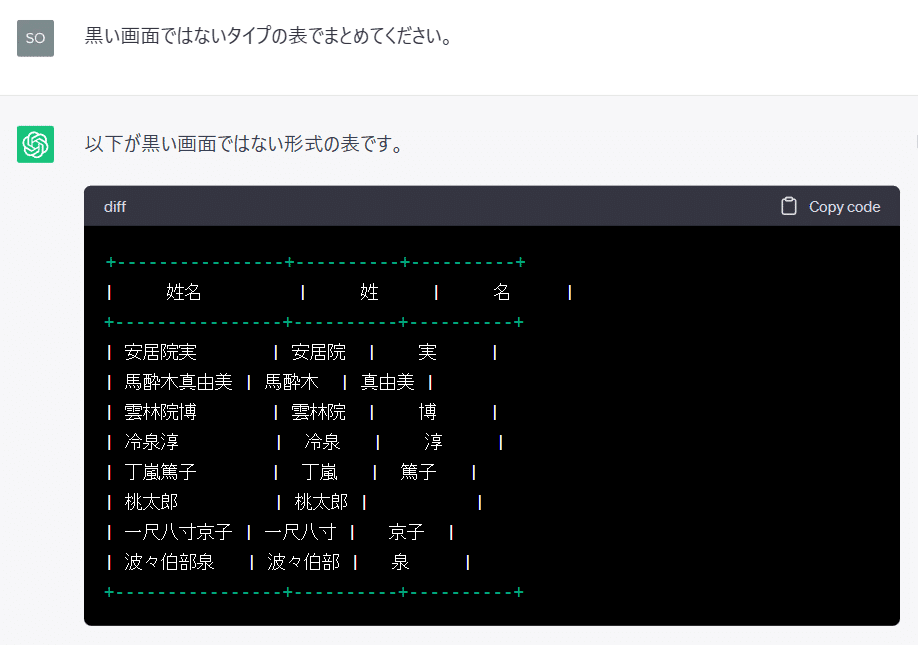Click the surname cell 冷泉

322,442
